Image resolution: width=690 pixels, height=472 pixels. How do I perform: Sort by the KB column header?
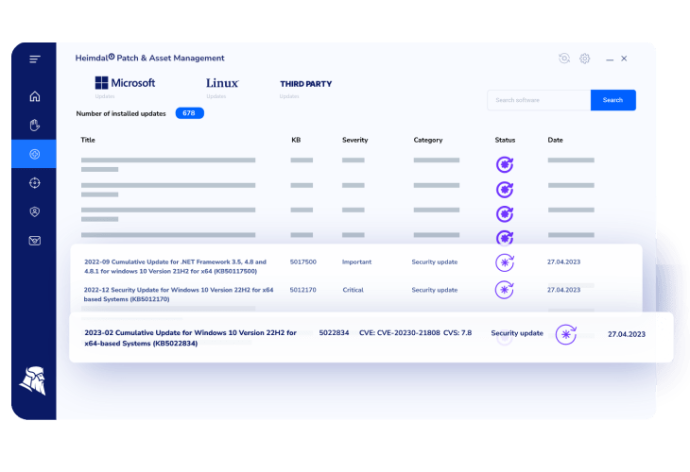pos(296,140)
